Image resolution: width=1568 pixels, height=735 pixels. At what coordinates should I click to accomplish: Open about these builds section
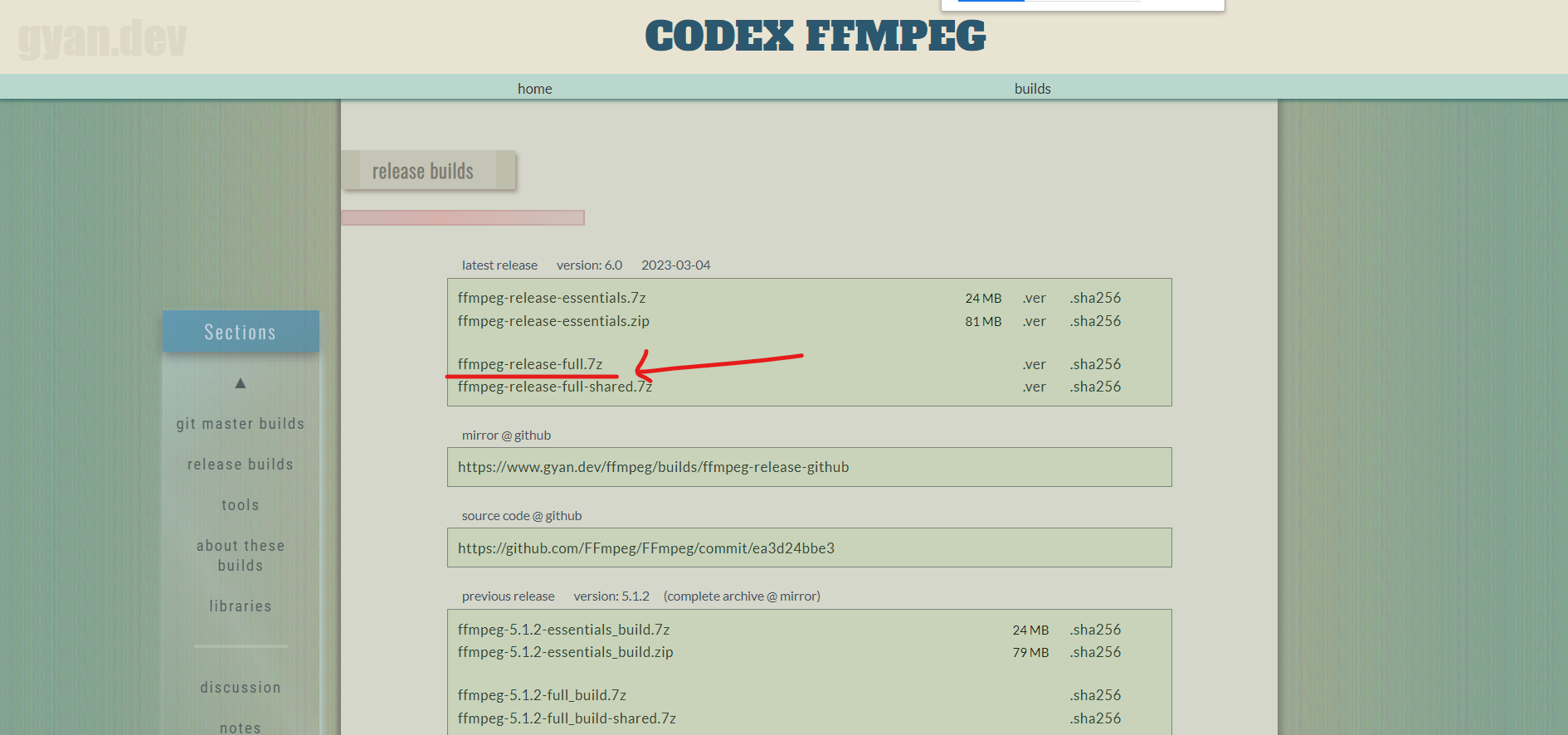click(241, 556)
